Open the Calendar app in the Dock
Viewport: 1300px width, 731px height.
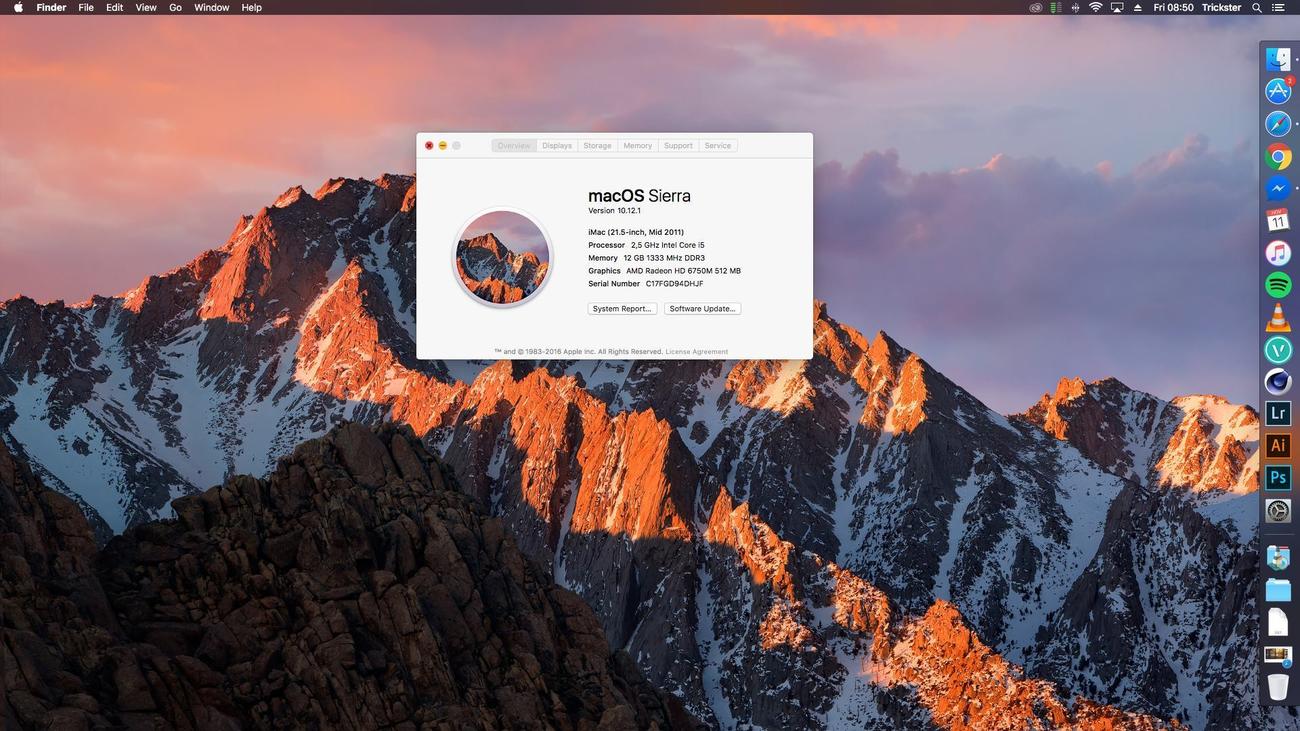point(1278,220)
